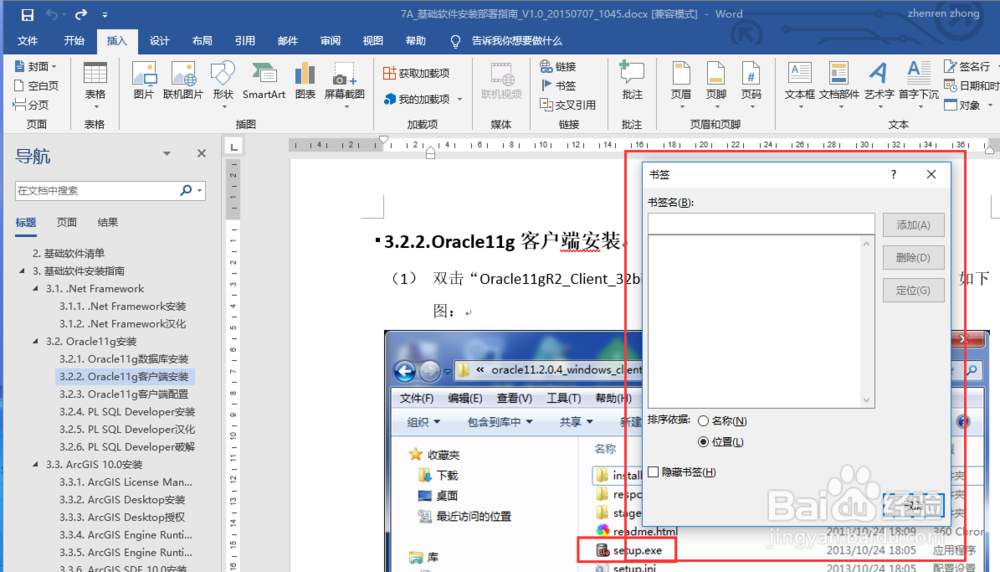Click 书签 bookmark in the ribbon
The width and height of the screenshot is (1000, 572).
pos(558,85)
